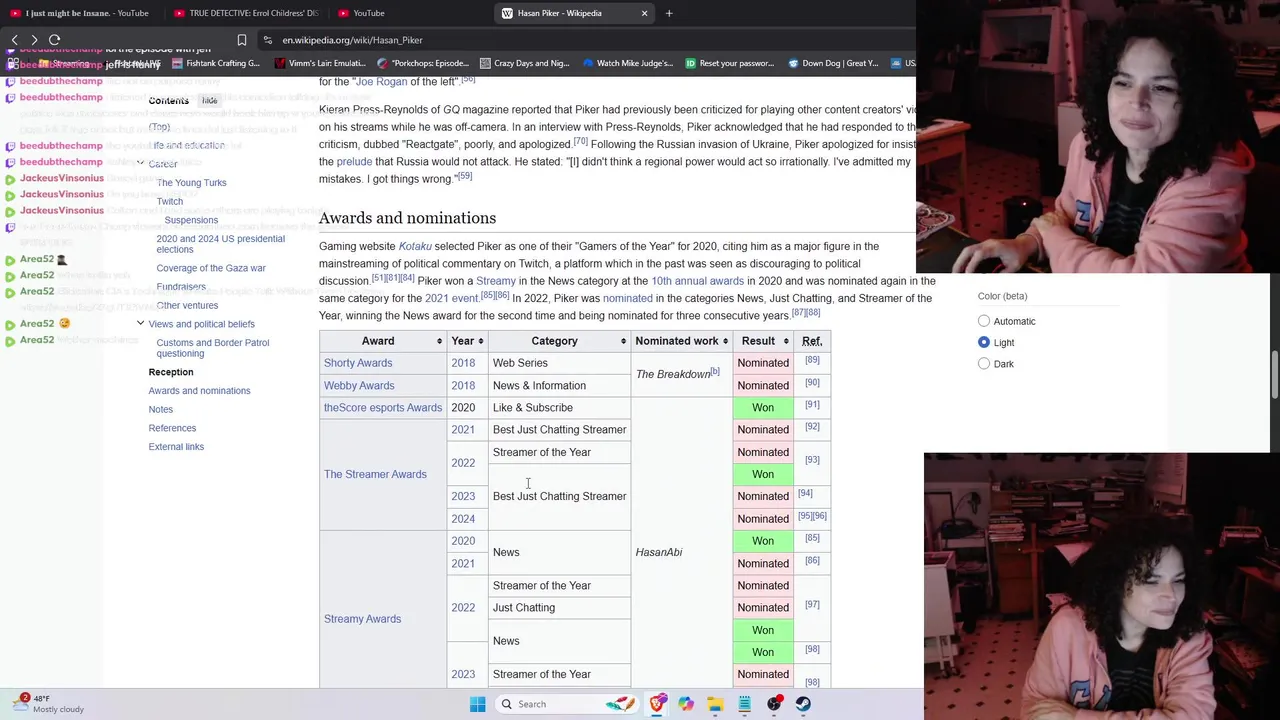Image resolution: width=1280 pixels, height=720 pixels.
Task: Open Windows Start menu
Action: pos(477,704)
